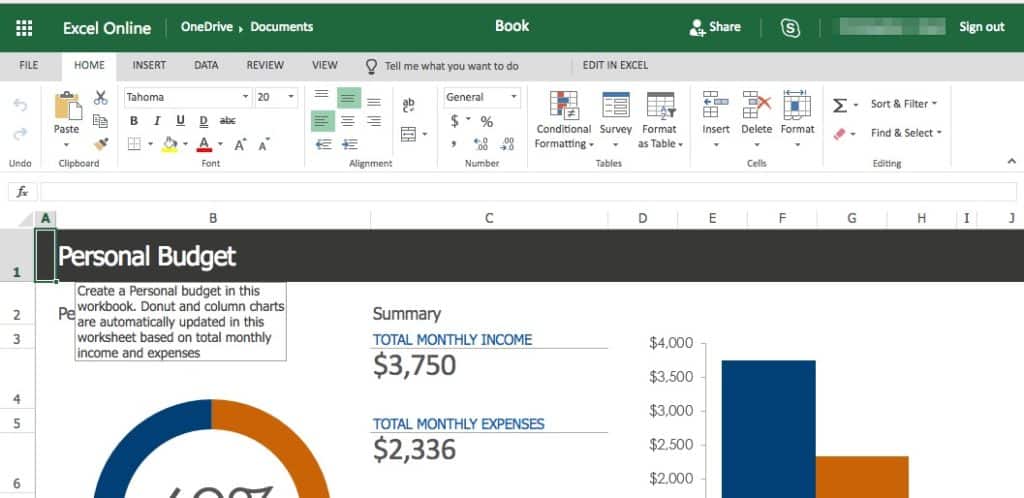Increase indent in Alignment group
1024x498 pixels.
pos(349,144)
